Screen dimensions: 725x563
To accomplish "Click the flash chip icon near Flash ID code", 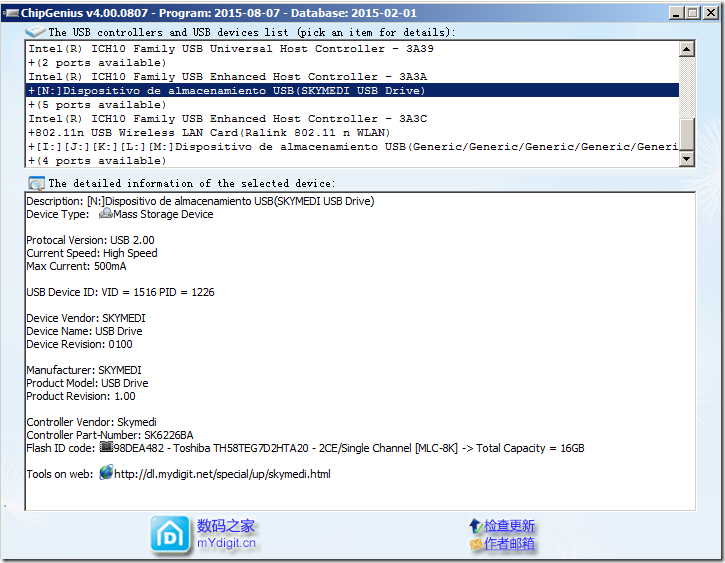I will (x=106, y=447).
